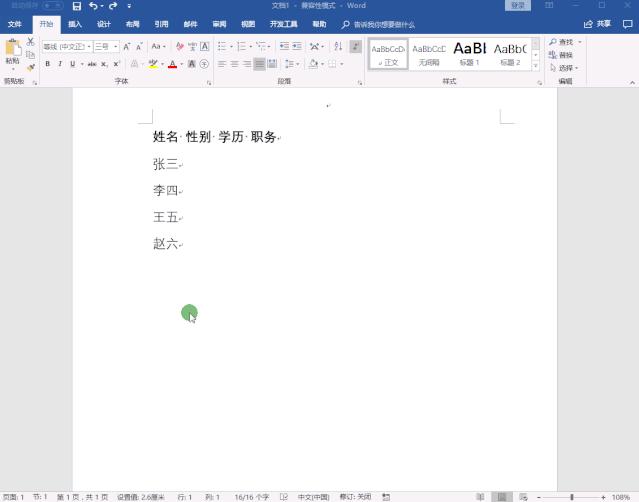Toggle the AutoSave switch
This screenshot has width=639, height=502.
53,6
